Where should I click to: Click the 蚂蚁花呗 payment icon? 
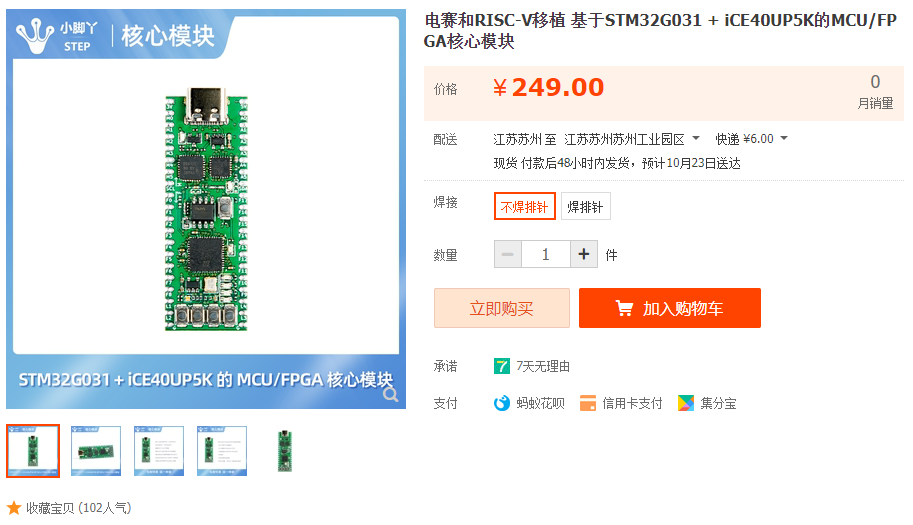(x=501, y=403)
